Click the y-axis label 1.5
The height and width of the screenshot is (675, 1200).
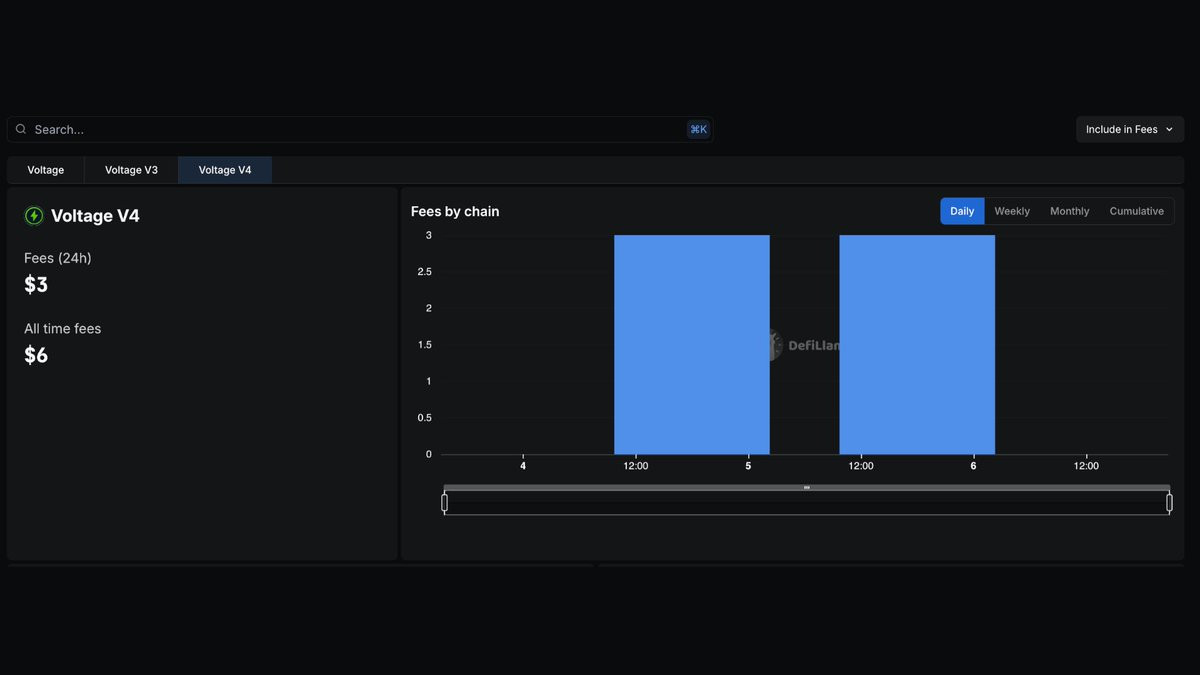pyautogui.click(x=425, y=345)
